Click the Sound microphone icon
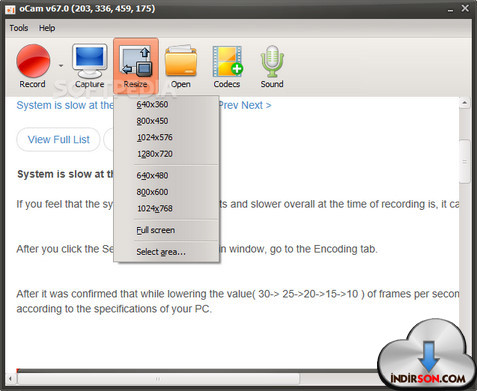 [x=272, y=61]
